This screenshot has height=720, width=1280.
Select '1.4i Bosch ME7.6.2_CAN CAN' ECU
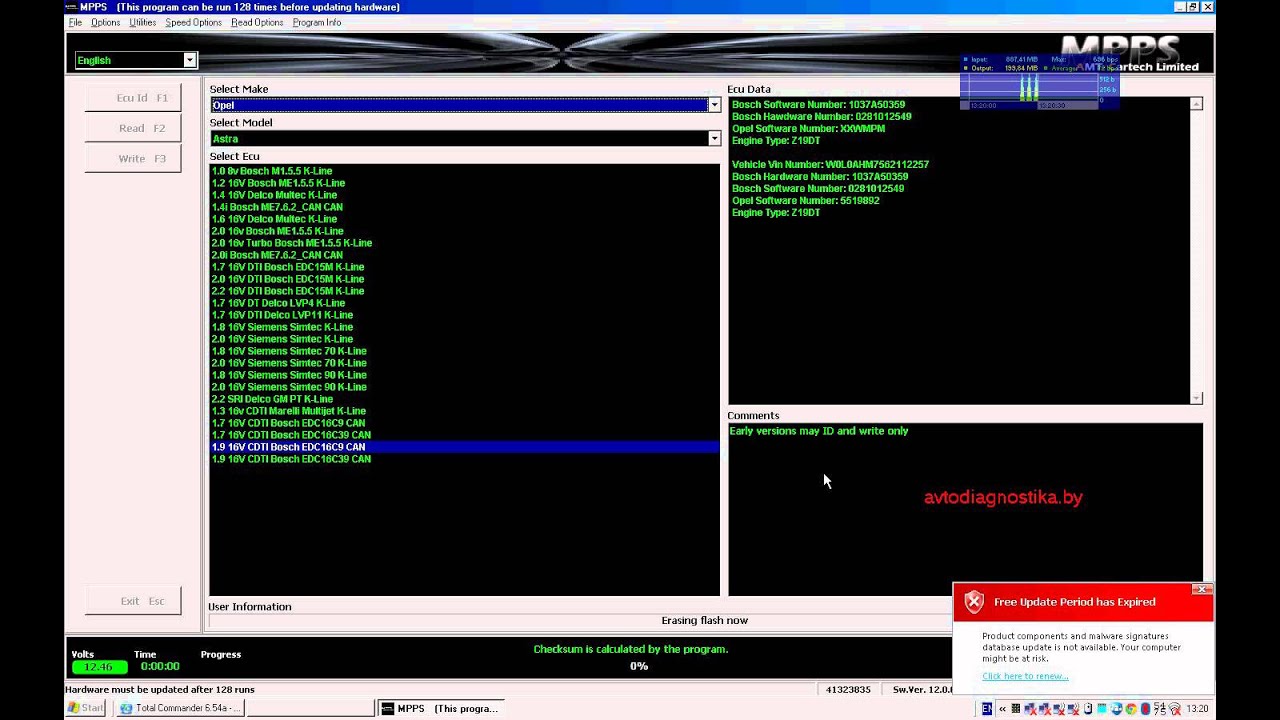pyautogui.click(x=277, y=207)
